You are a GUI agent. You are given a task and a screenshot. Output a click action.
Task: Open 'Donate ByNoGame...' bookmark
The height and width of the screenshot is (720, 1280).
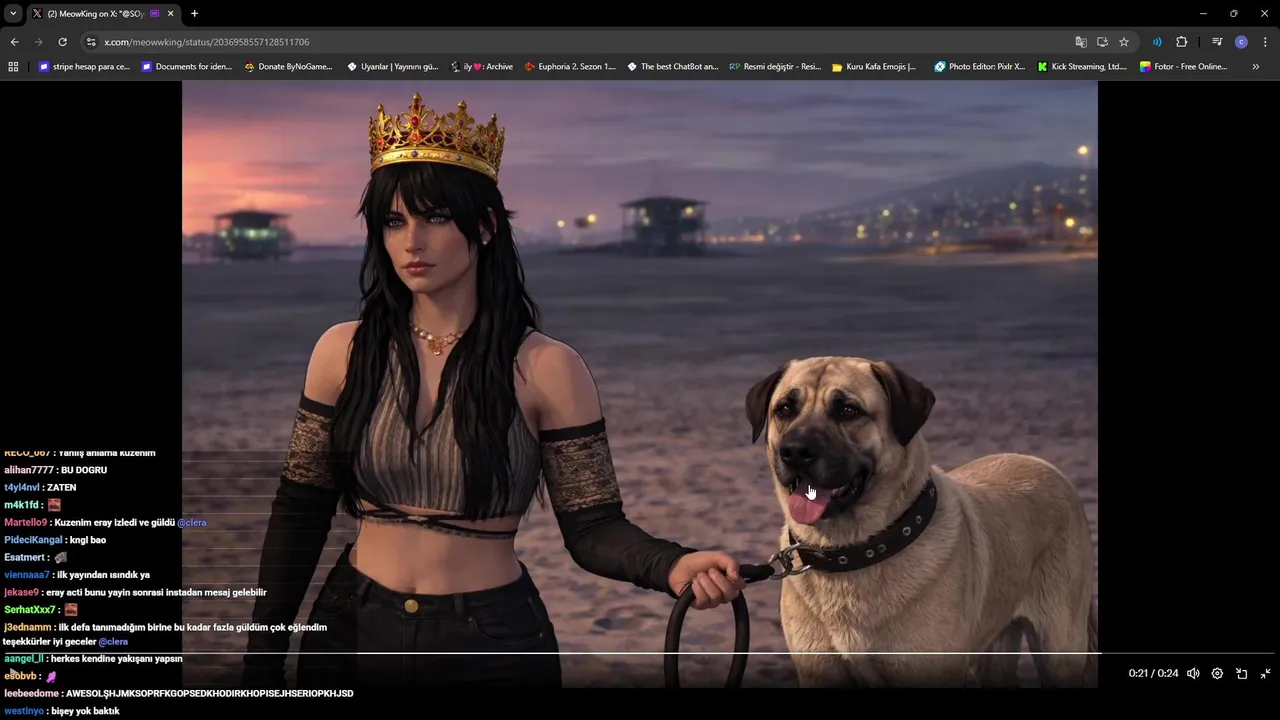[289, 67]
